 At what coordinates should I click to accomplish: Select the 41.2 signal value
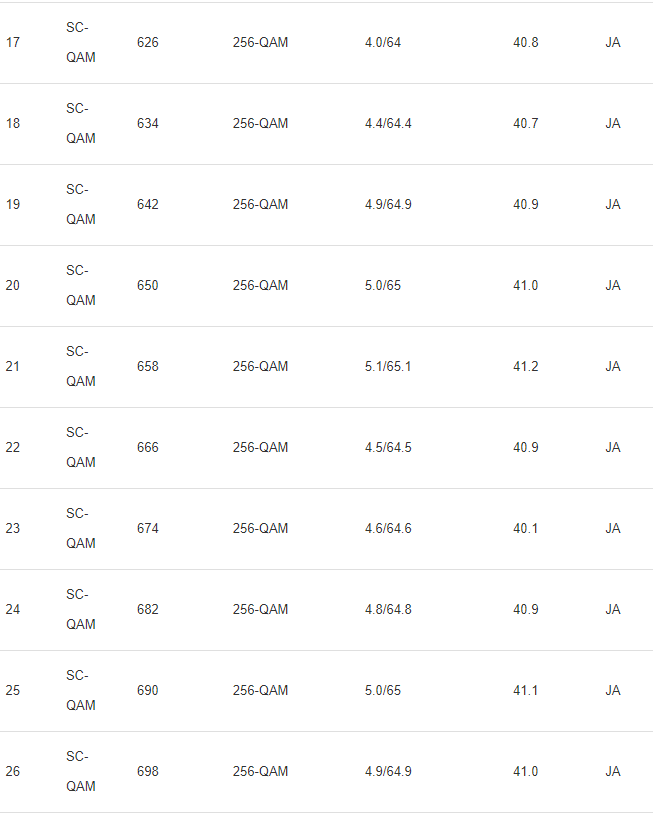525,367
